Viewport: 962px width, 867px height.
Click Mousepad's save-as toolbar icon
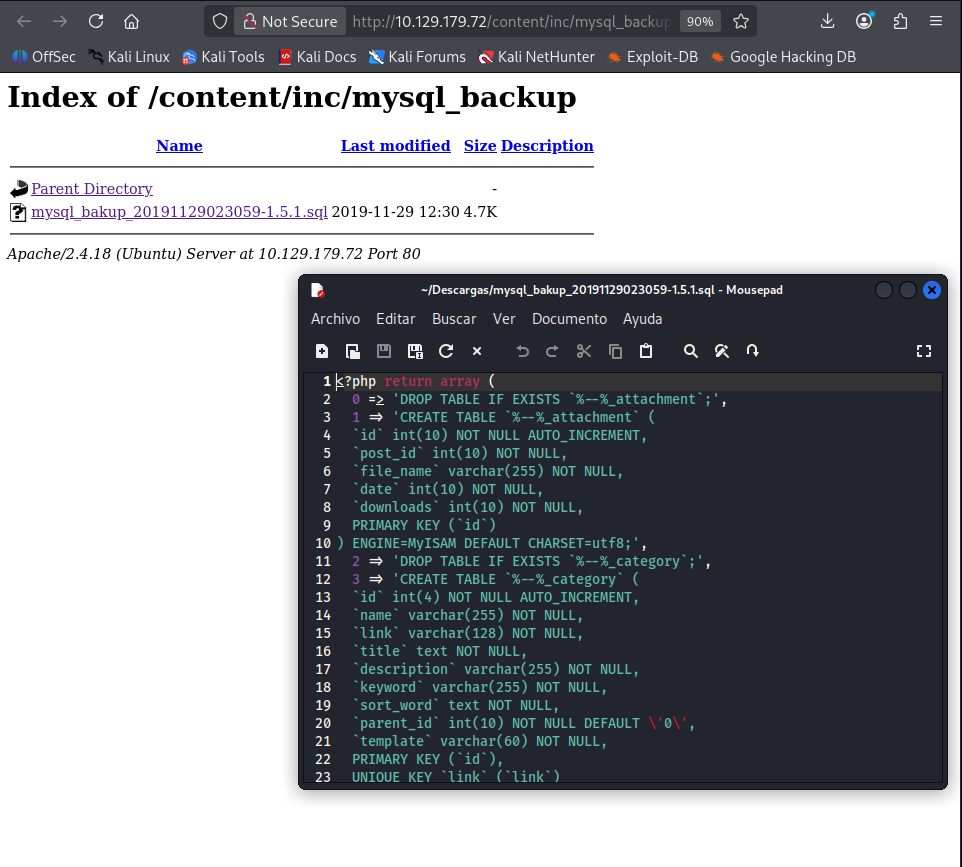coord(415,351)
